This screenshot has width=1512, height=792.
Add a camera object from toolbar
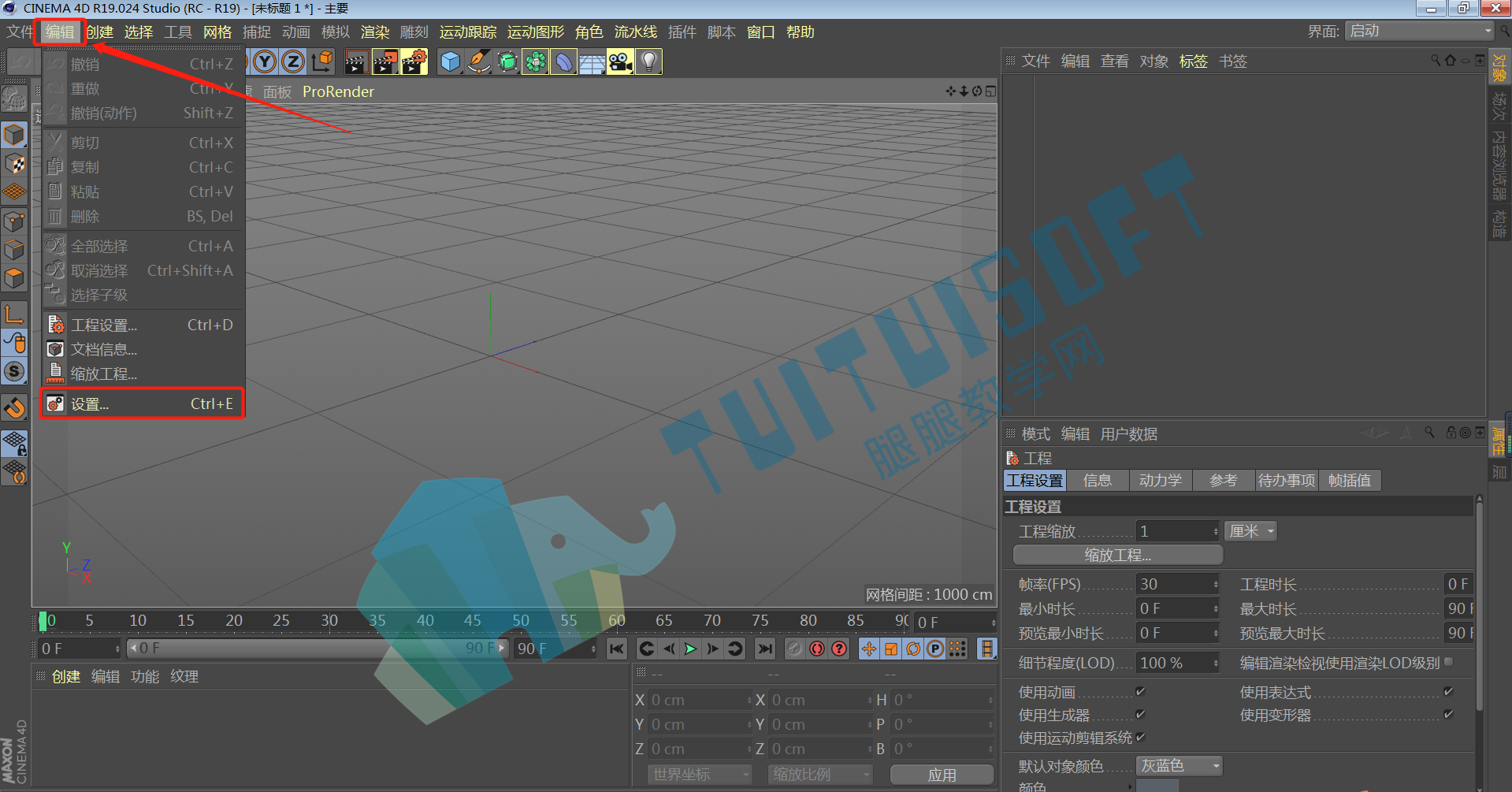click(620, 61)
